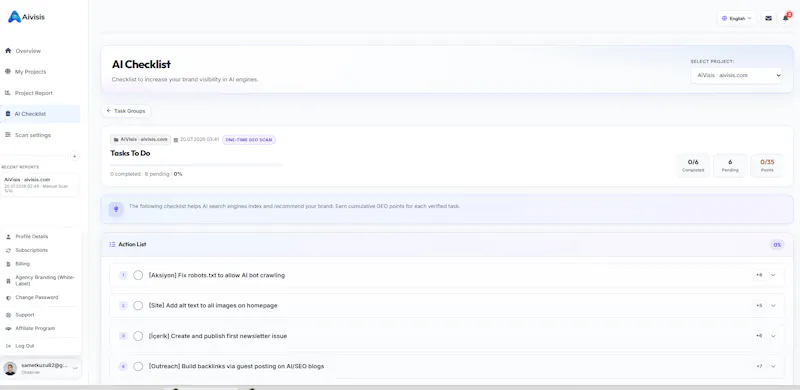The image size is (800, 390).
Task: Click the calendar icon beside scan date
Action: pyautogui.click(x=176, y=140)
